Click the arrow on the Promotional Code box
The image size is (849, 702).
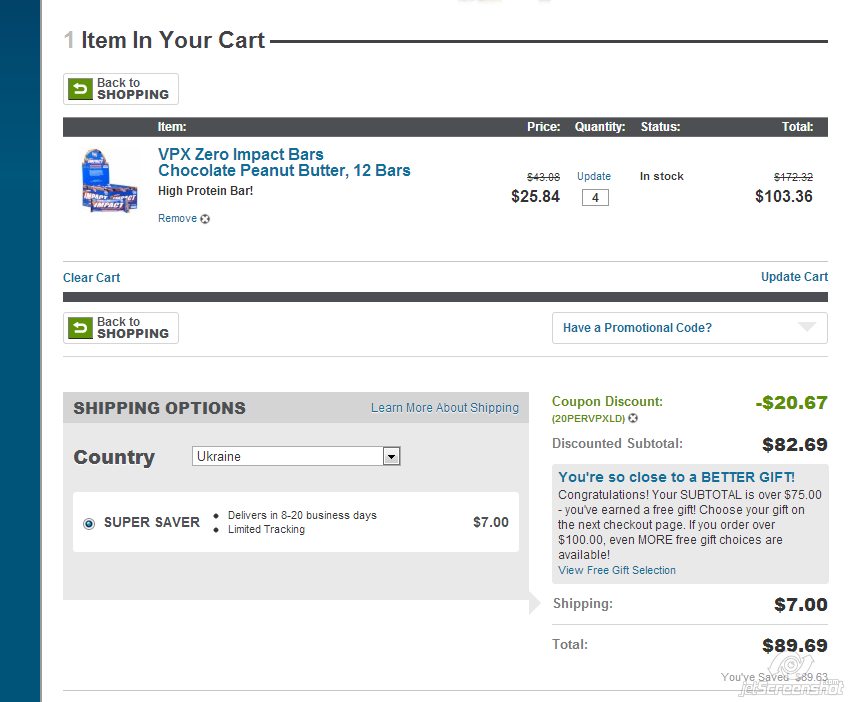(807, 327)
